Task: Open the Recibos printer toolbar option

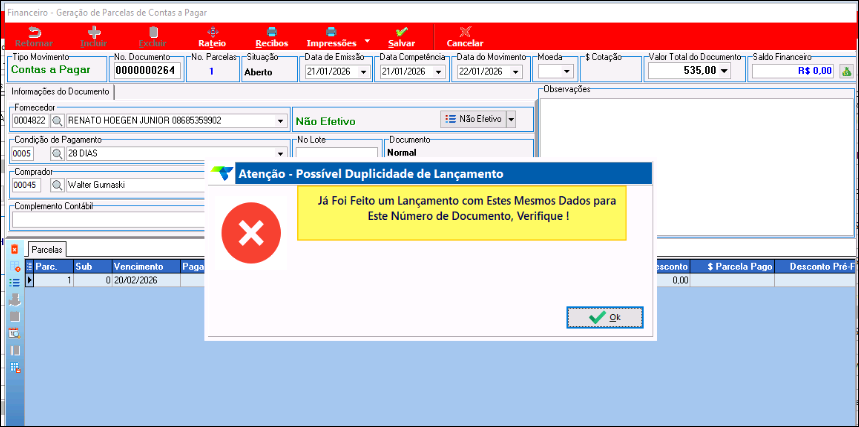Action: point(272,37)
